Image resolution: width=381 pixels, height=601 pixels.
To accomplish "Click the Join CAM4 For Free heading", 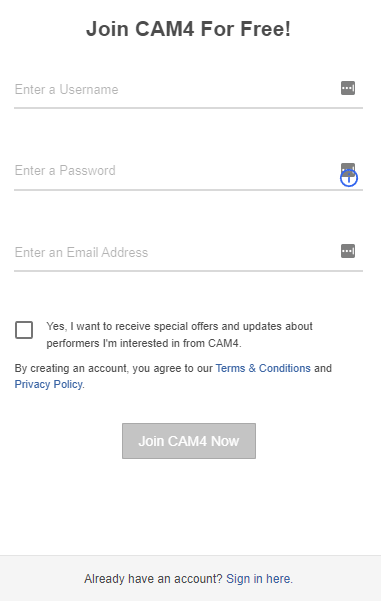I will point(189,29).
